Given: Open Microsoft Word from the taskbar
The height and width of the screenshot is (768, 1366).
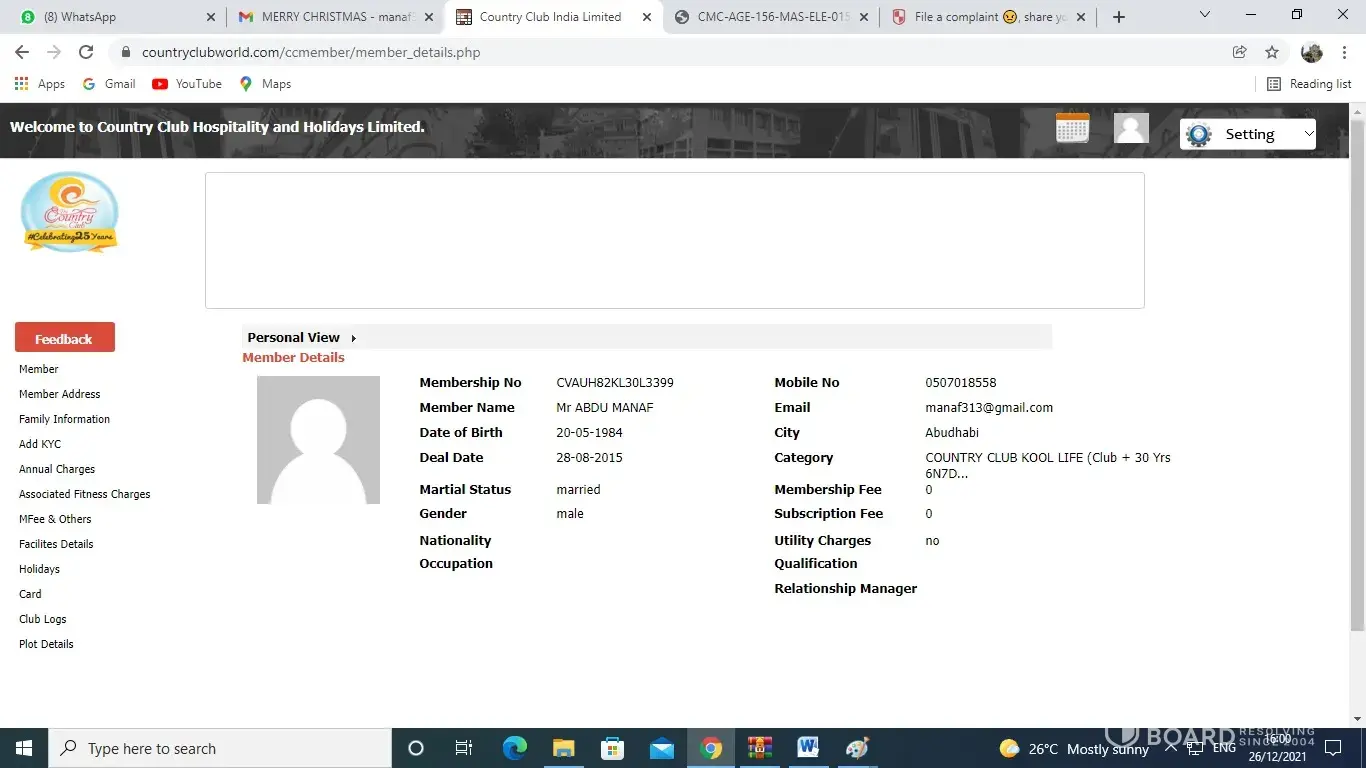Looking at the screenshot, I should [808, 748].
